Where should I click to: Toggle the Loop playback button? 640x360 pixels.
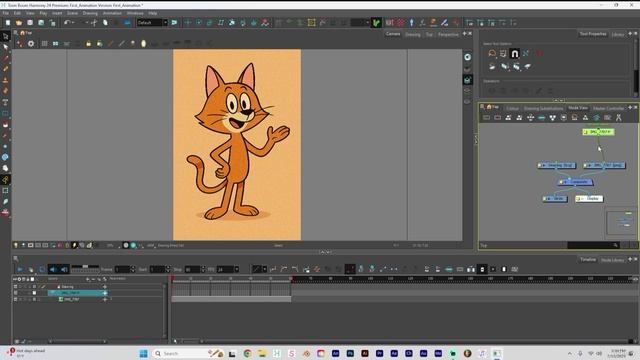(42, 269)
